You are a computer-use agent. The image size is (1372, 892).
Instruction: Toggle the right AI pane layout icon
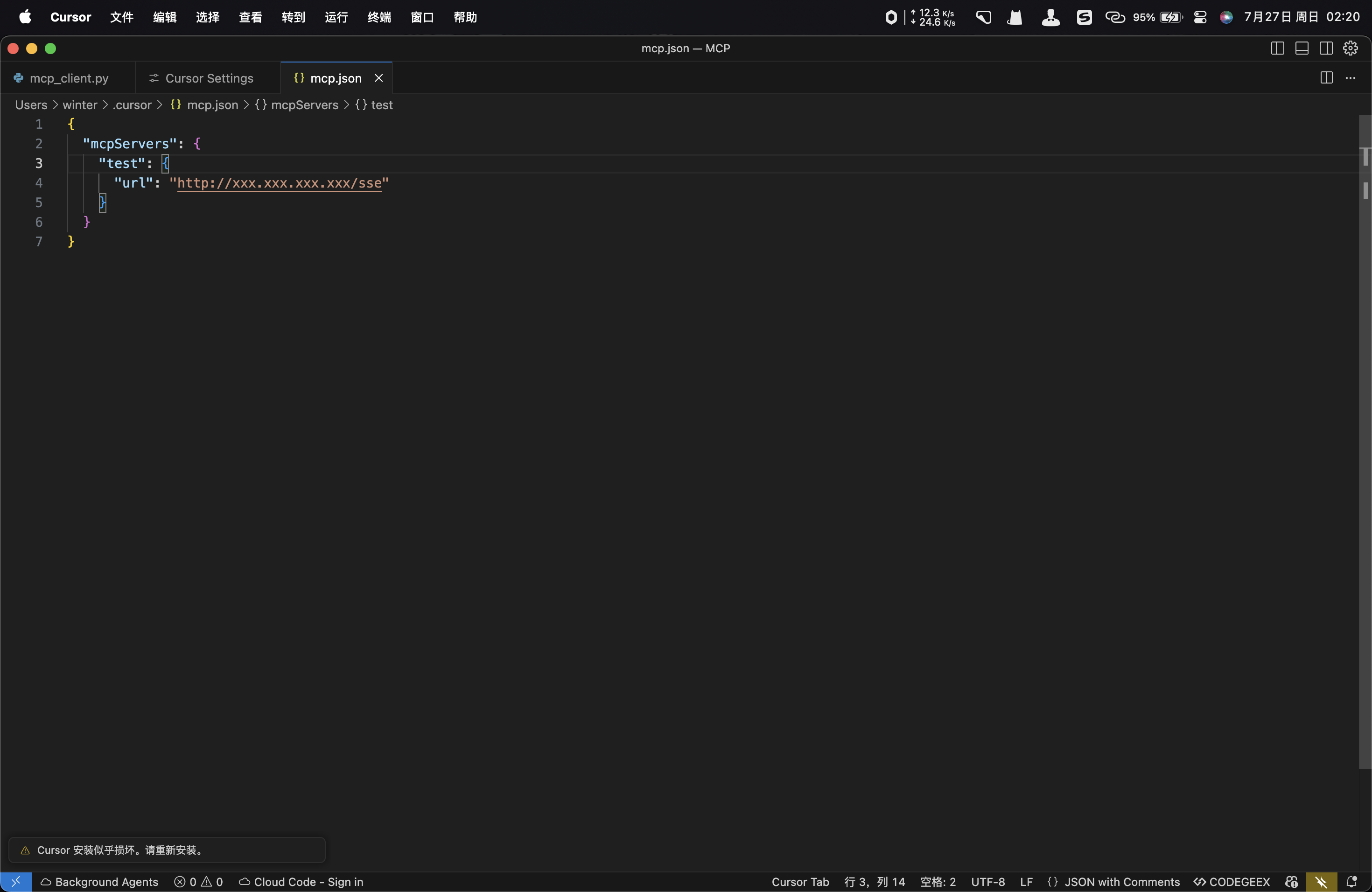1326,49
